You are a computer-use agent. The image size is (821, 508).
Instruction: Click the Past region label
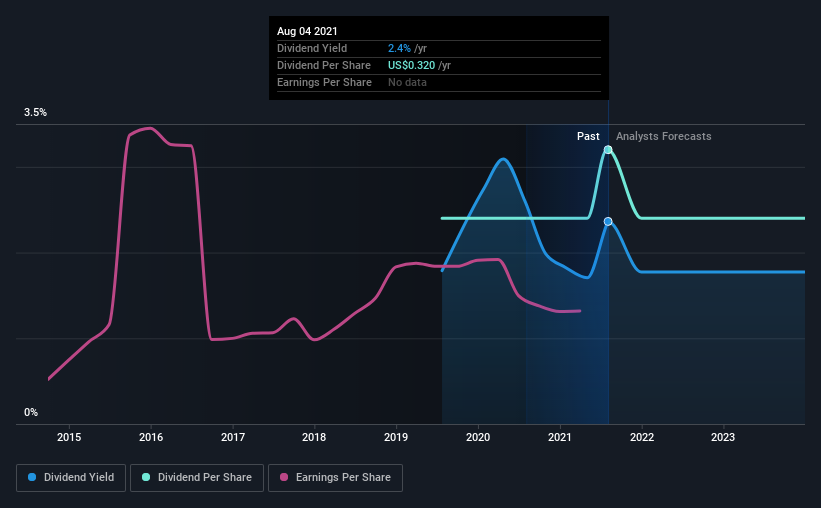588,136
